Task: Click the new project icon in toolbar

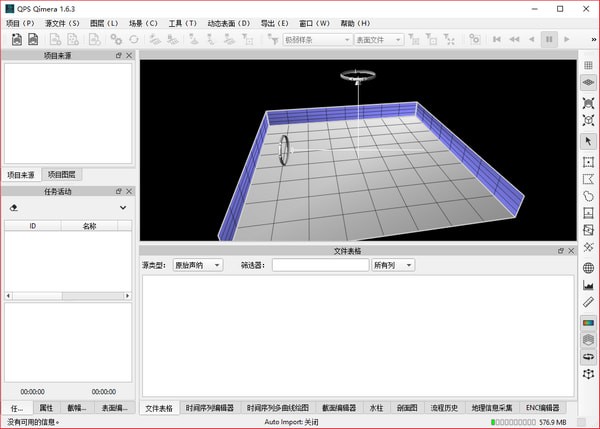Action: pyautogui.click(x=17, y=39)
